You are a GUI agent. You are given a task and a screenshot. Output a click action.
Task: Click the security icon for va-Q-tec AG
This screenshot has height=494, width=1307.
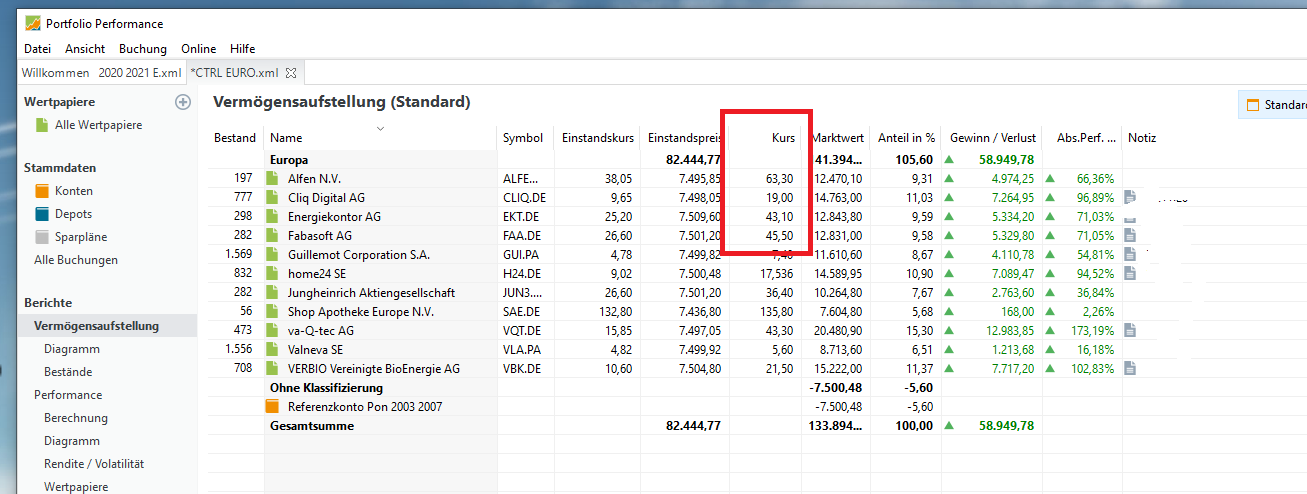coord(272,330)
